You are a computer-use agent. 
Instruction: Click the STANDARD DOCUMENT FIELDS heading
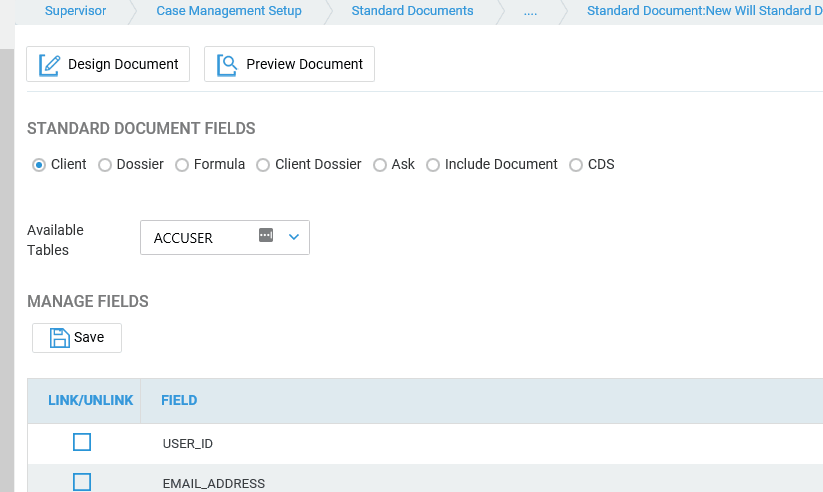141,129
